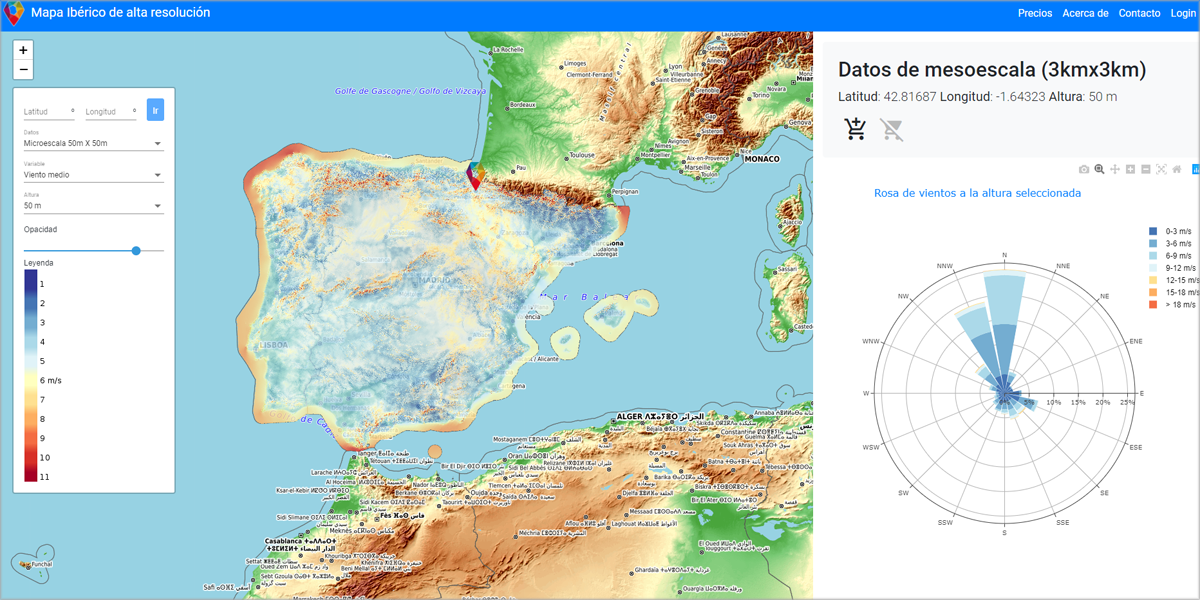
Task: Reset chart axes with home icon
Action: click(x=1177, y=170)
